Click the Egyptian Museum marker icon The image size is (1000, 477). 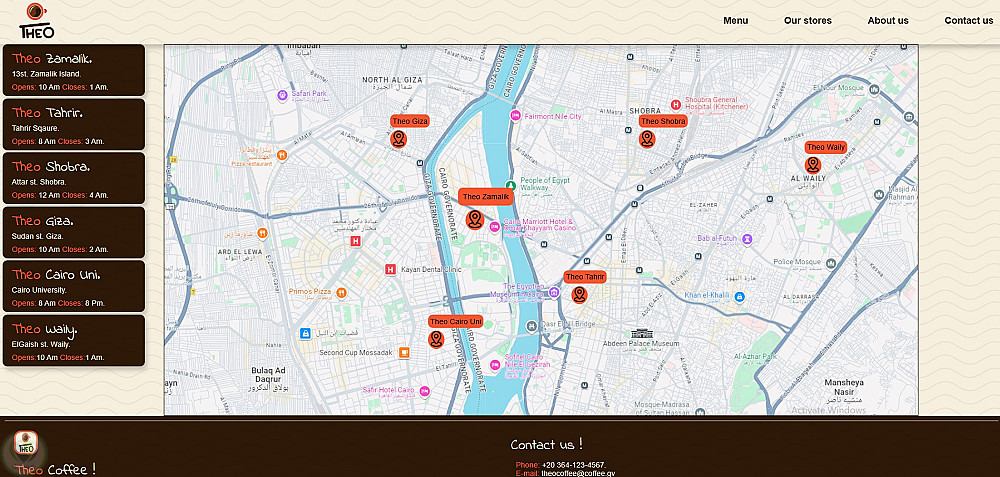[554, 293]
